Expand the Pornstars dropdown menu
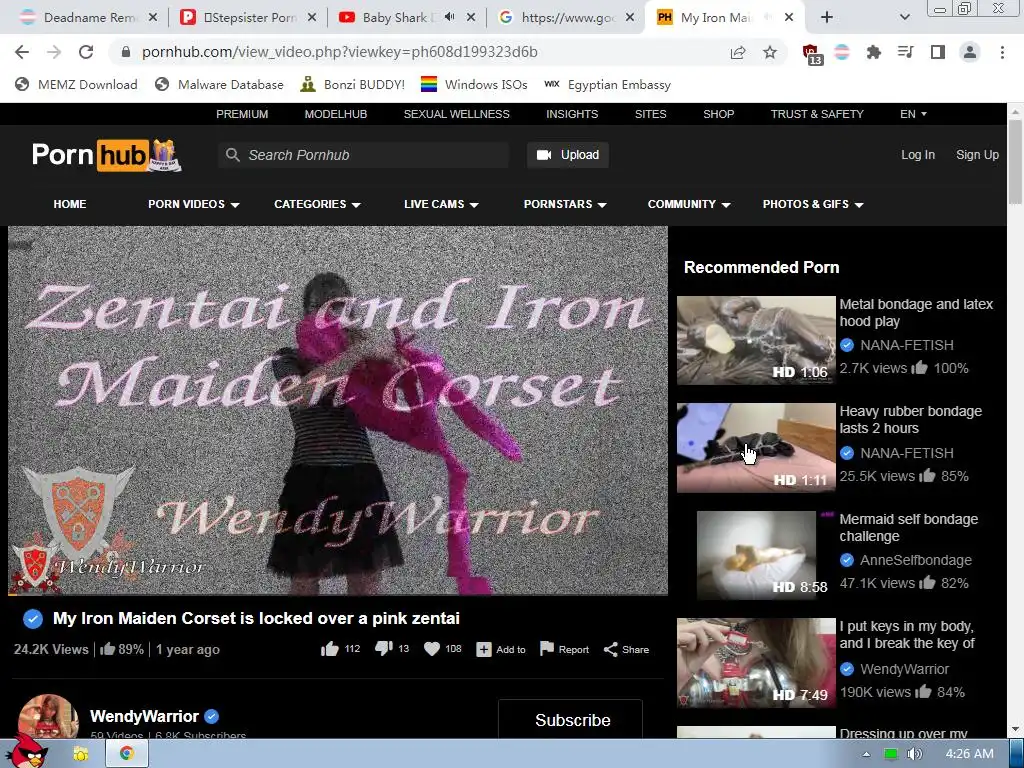The image size is (1024, 768). click(x=565, y=204)
